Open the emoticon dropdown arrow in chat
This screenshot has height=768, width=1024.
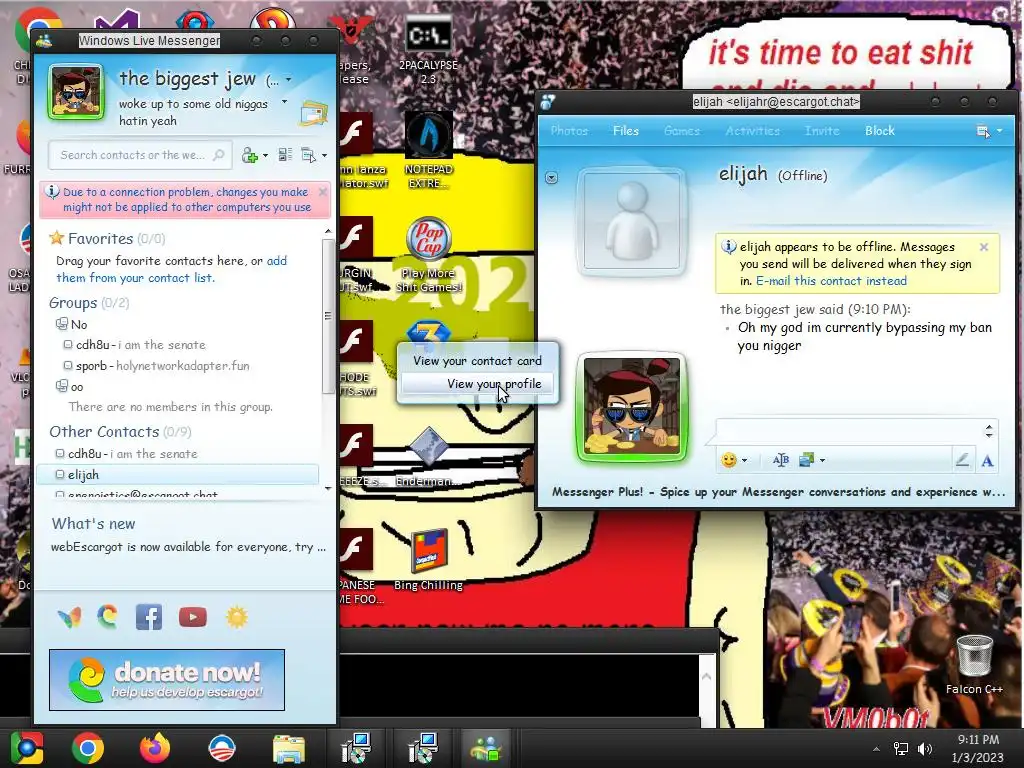pyautogui.click(x=744, y=460)
